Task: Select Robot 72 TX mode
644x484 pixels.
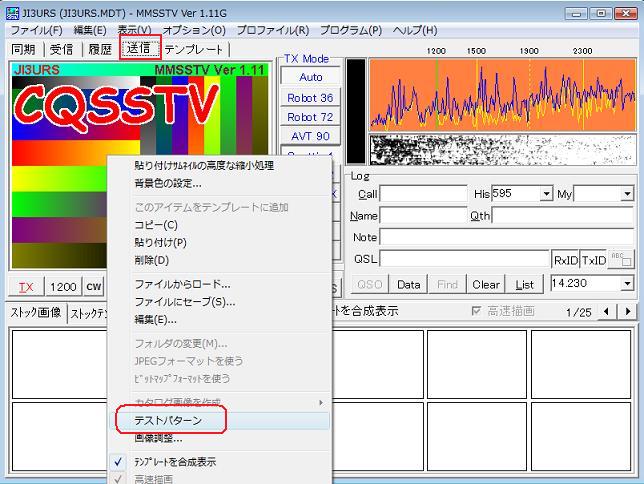Action: [x=310, y=117]
